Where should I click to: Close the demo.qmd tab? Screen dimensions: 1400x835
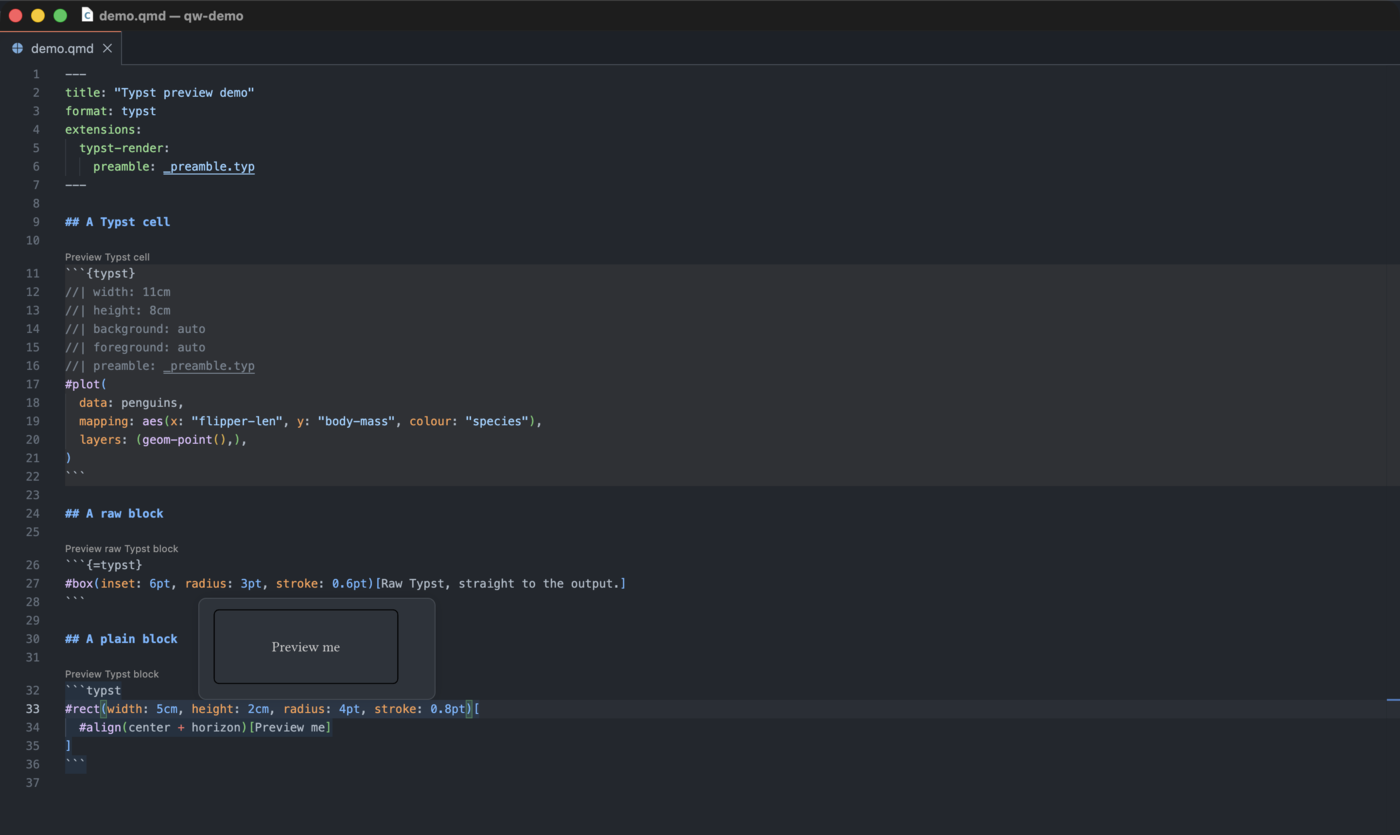[107, 48]
